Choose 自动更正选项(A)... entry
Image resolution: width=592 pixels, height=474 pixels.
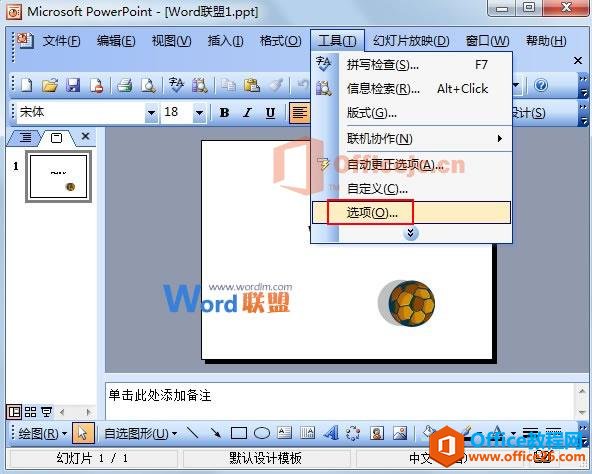(x=411, y=165)
